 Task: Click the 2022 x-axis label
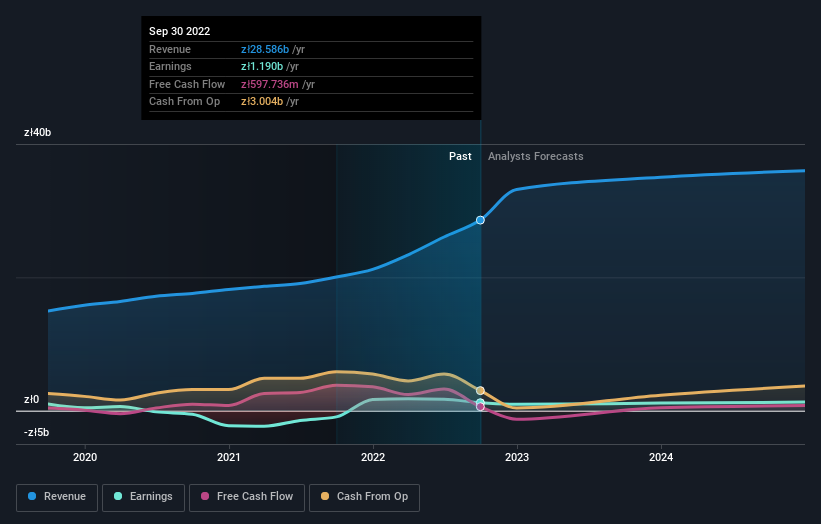click(x=373, y=458)
